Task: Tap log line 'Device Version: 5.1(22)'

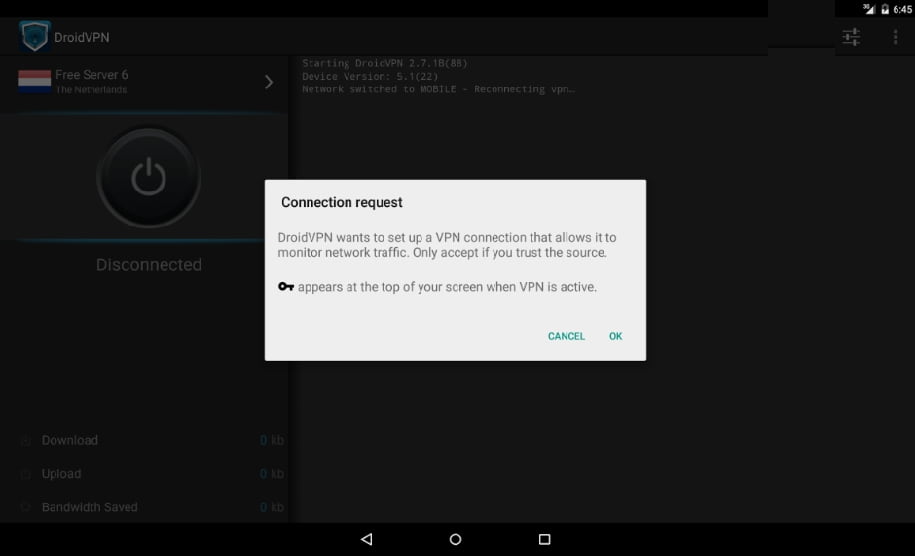Action: click(370, 76)
